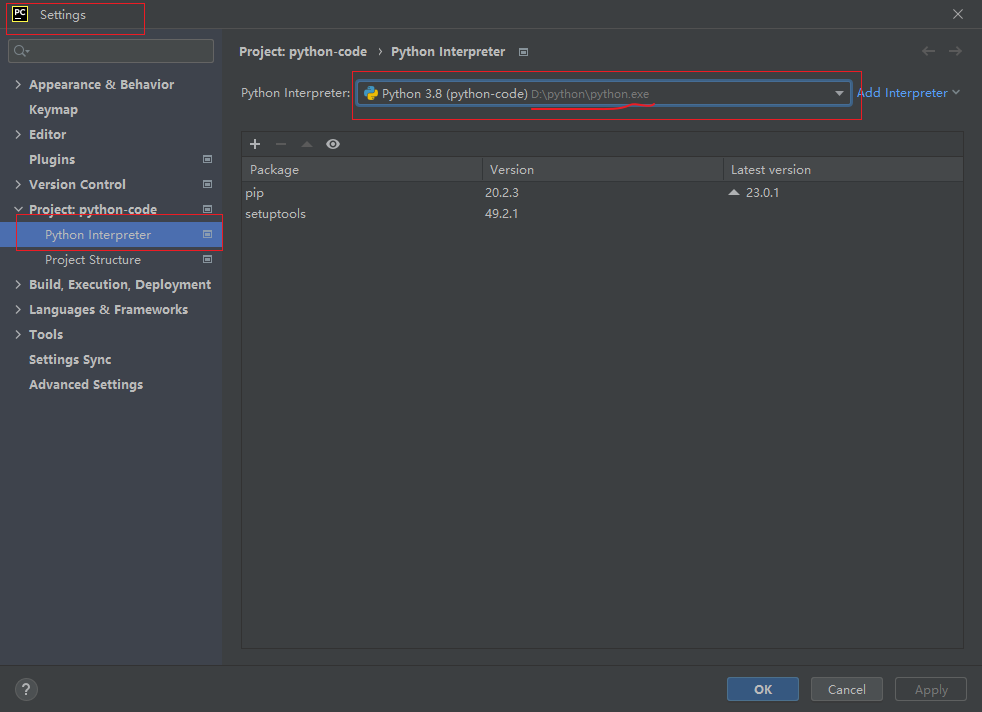Click the install package plus icon
Image resolution: width=982 pixels, height=712 pixels.
[x=255, y=144]
